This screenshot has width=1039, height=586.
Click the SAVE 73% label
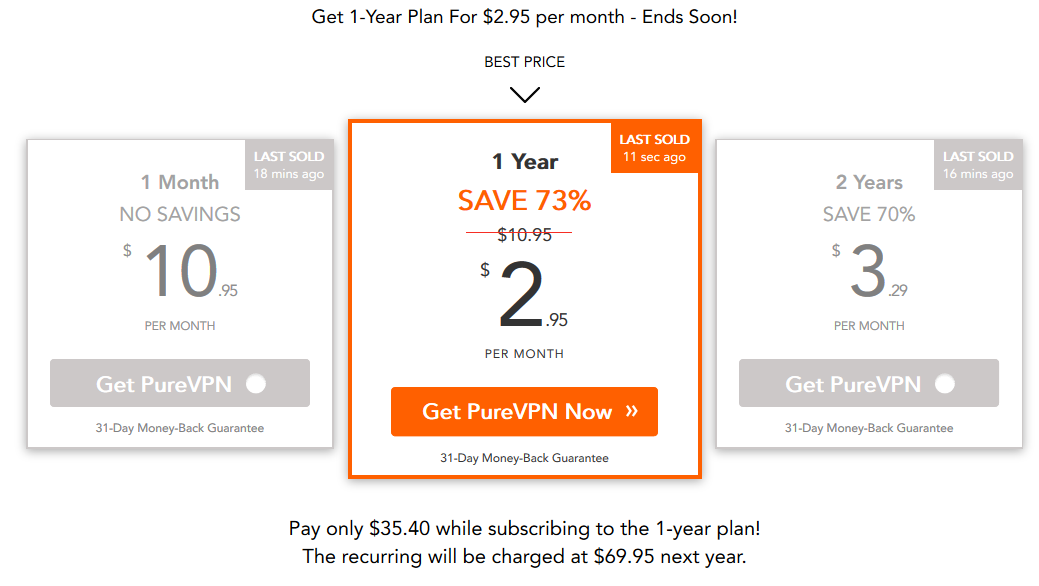click(x=524, y=201)
